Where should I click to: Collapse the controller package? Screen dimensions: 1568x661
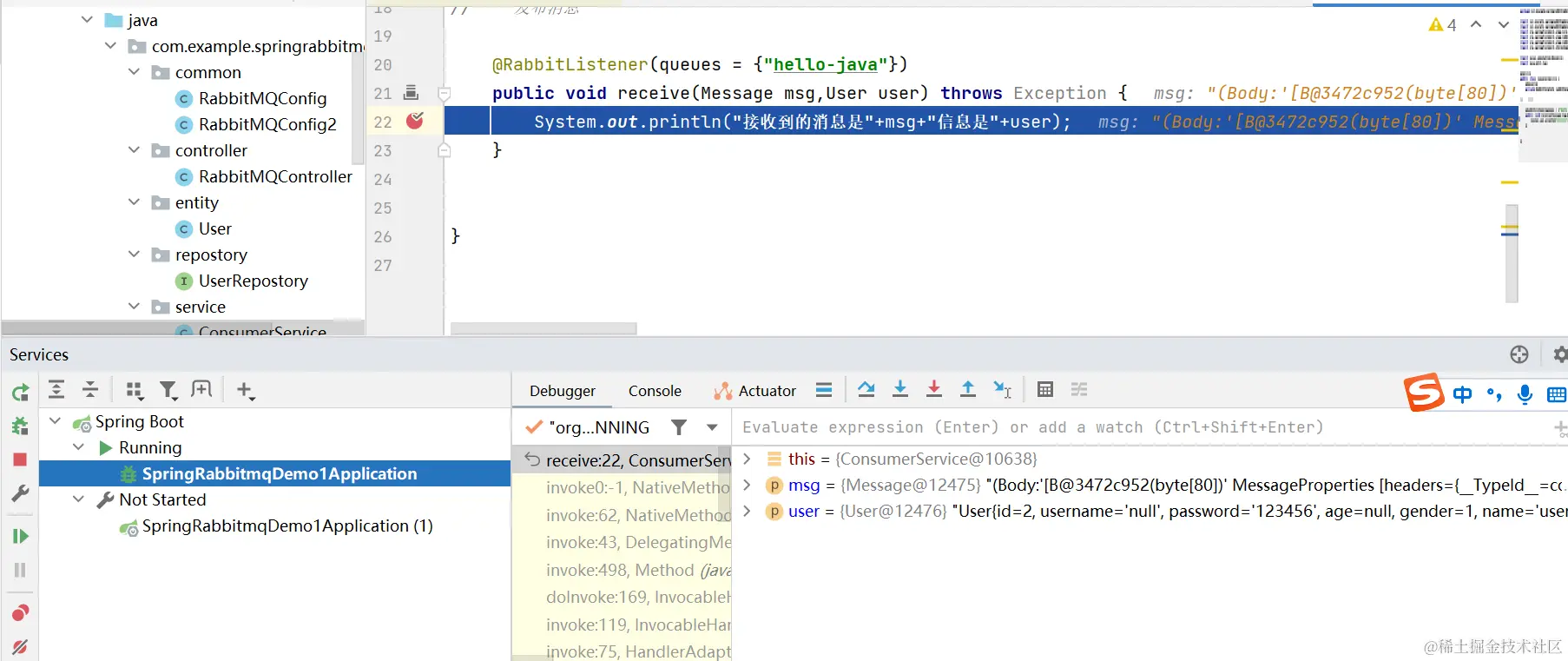tap(134, 149)
